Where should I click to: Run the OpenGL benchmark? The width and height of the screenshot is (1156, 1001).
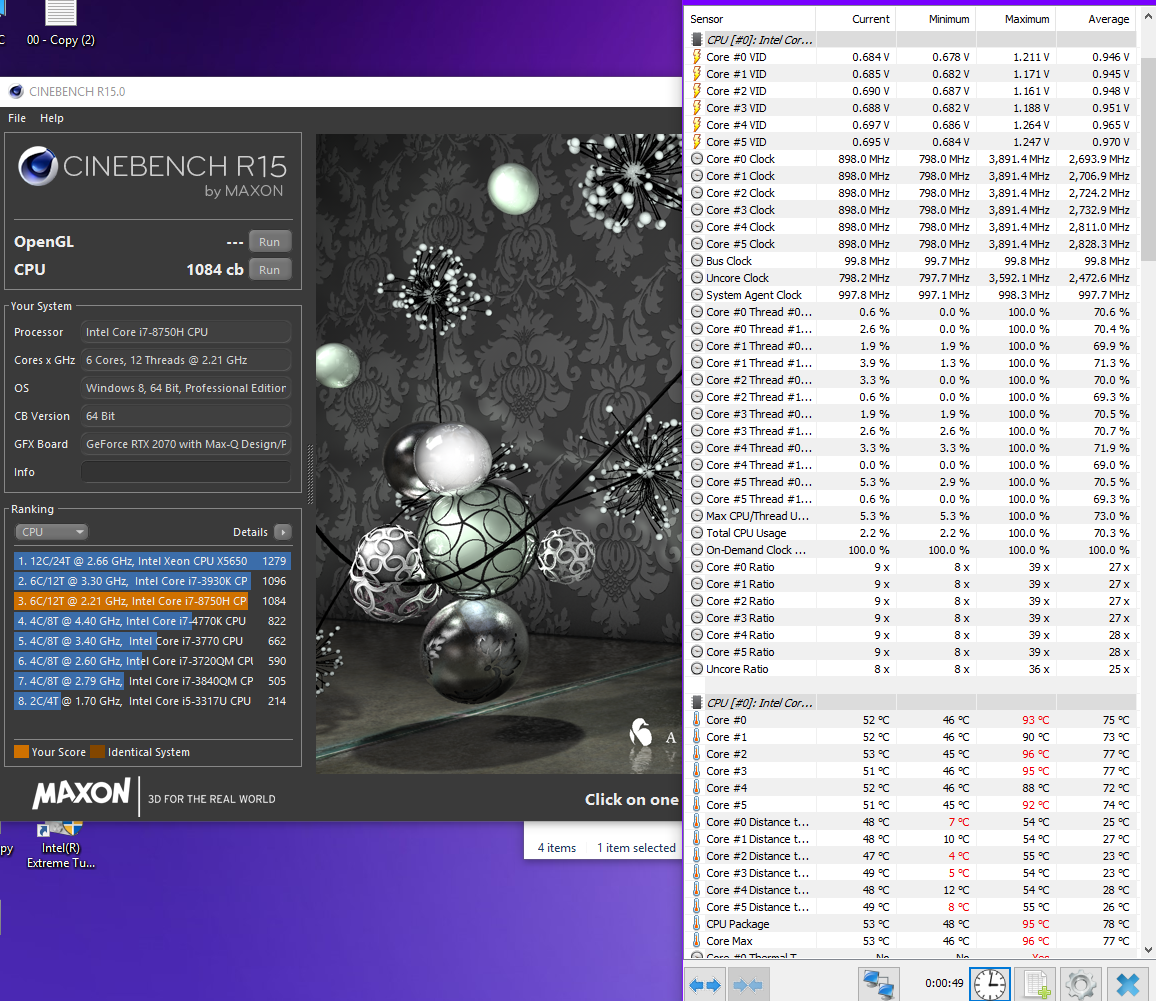pos(270,242)
